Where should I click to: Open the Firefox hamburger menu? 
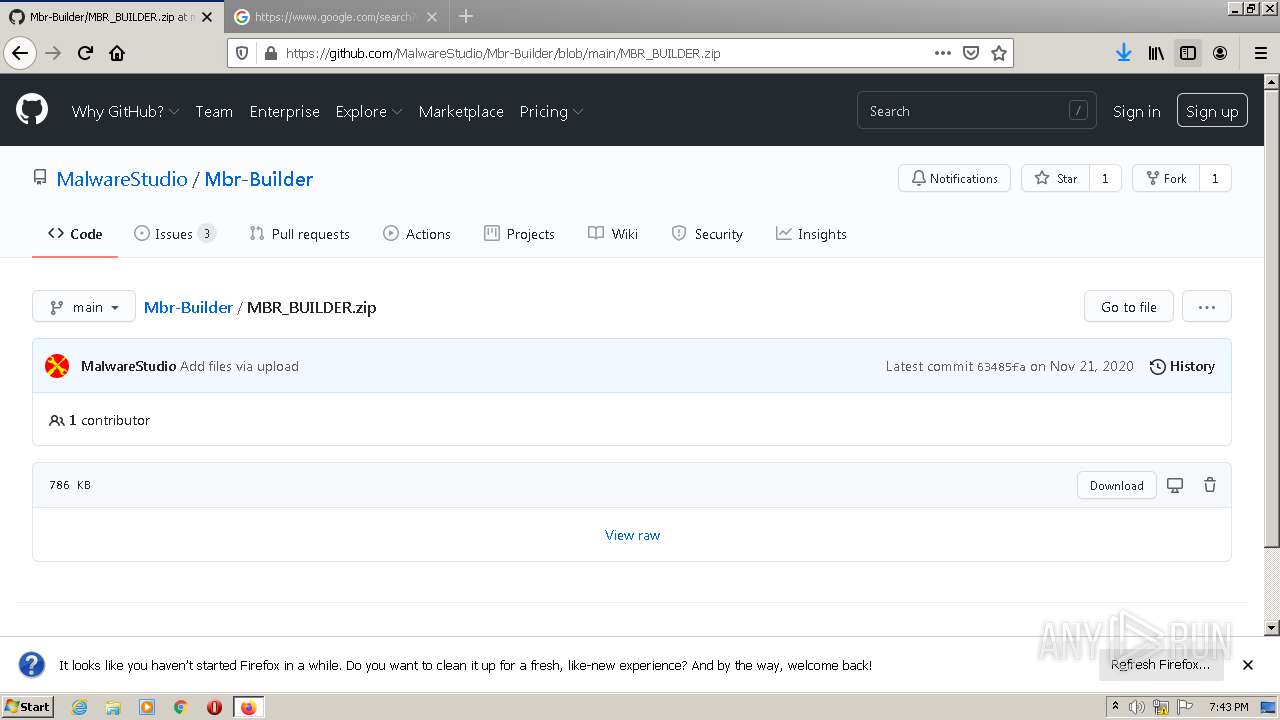click(1260, 53)
